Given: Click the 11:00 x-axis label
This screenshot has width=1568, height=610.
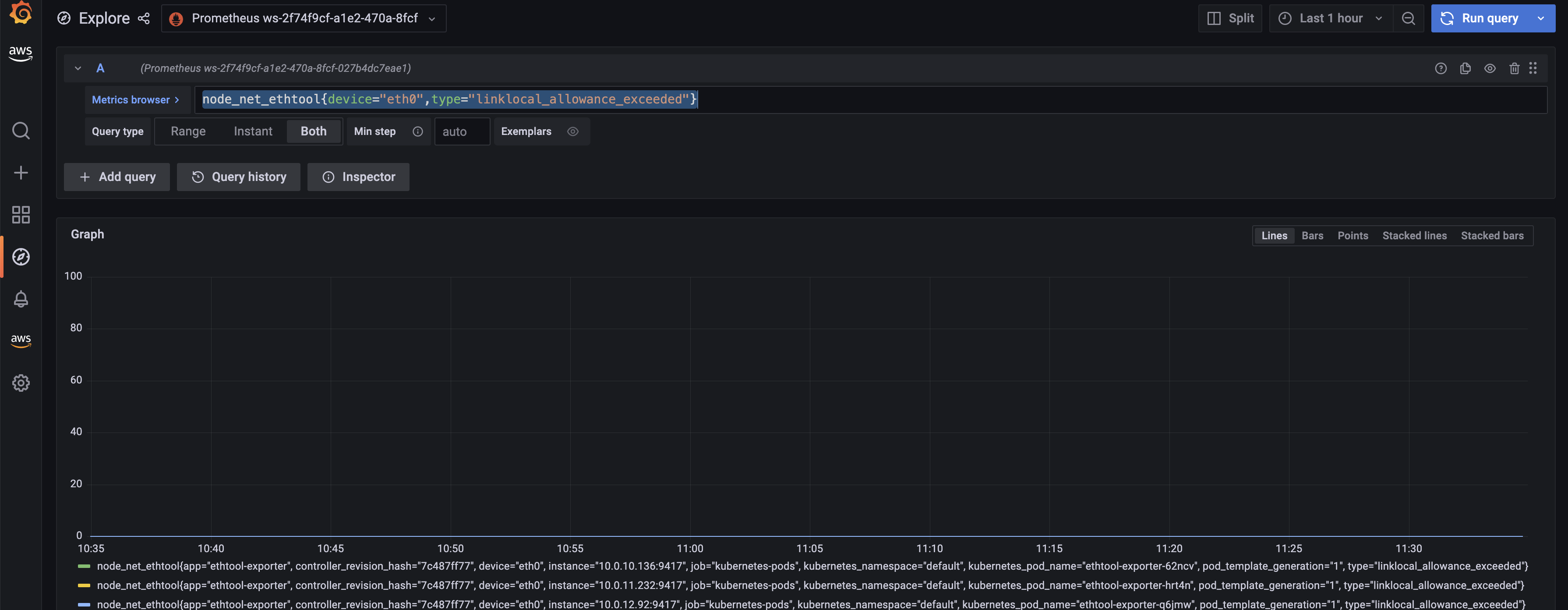Looking at the screenshot, I should coord(690,549).
